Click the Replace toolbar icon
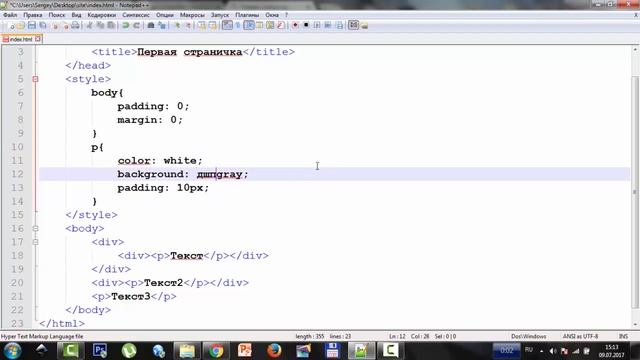 162,25
